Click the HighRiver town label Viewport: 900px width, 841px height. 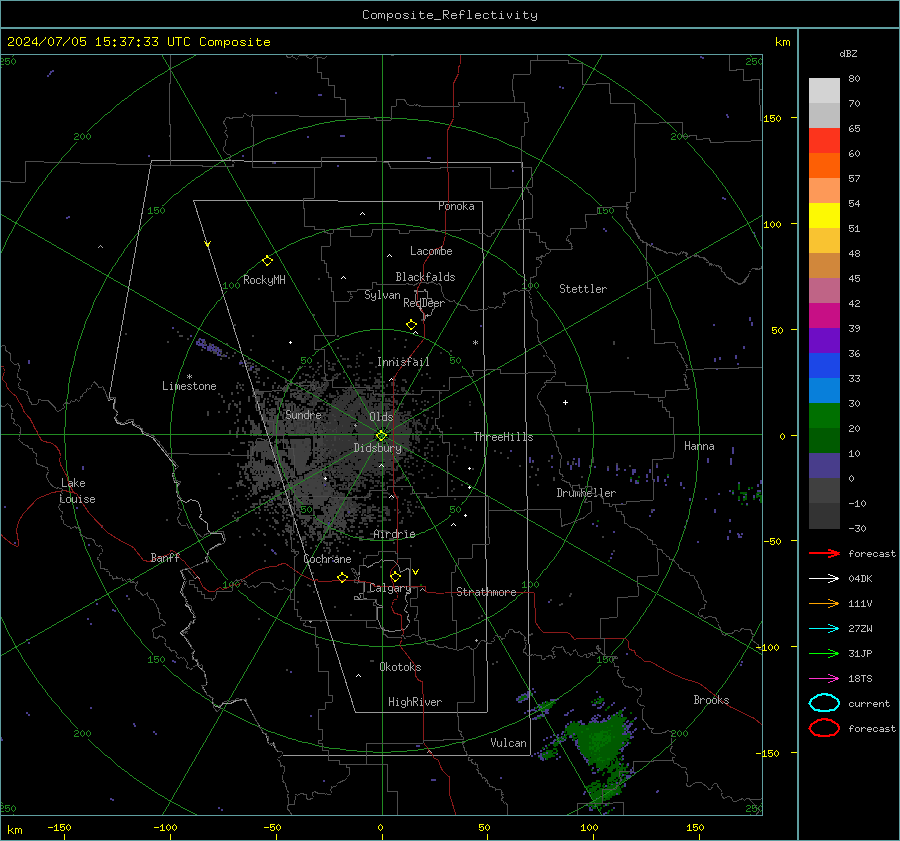coord(415,702)
